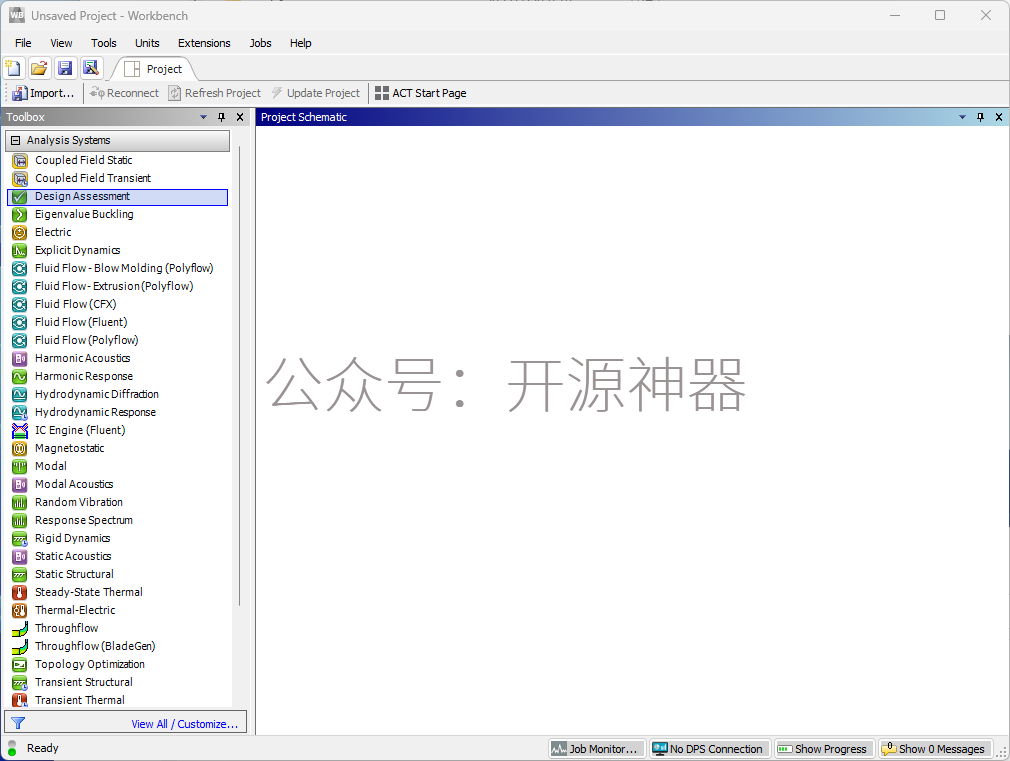This screenshot has width=1010, height=761.
Task: Click the Save project floppy icon
Action: pyautogui.click(x=65, y=68)
